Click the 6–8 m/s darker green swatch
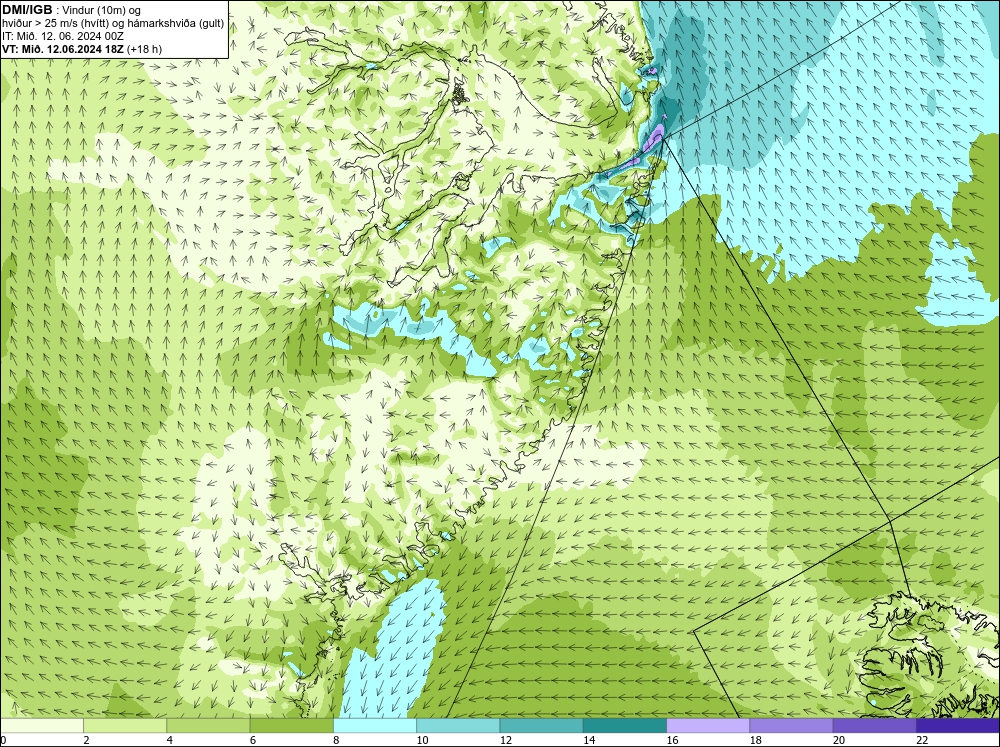Viewport: 1000px width, 747px height. point(291,726)
